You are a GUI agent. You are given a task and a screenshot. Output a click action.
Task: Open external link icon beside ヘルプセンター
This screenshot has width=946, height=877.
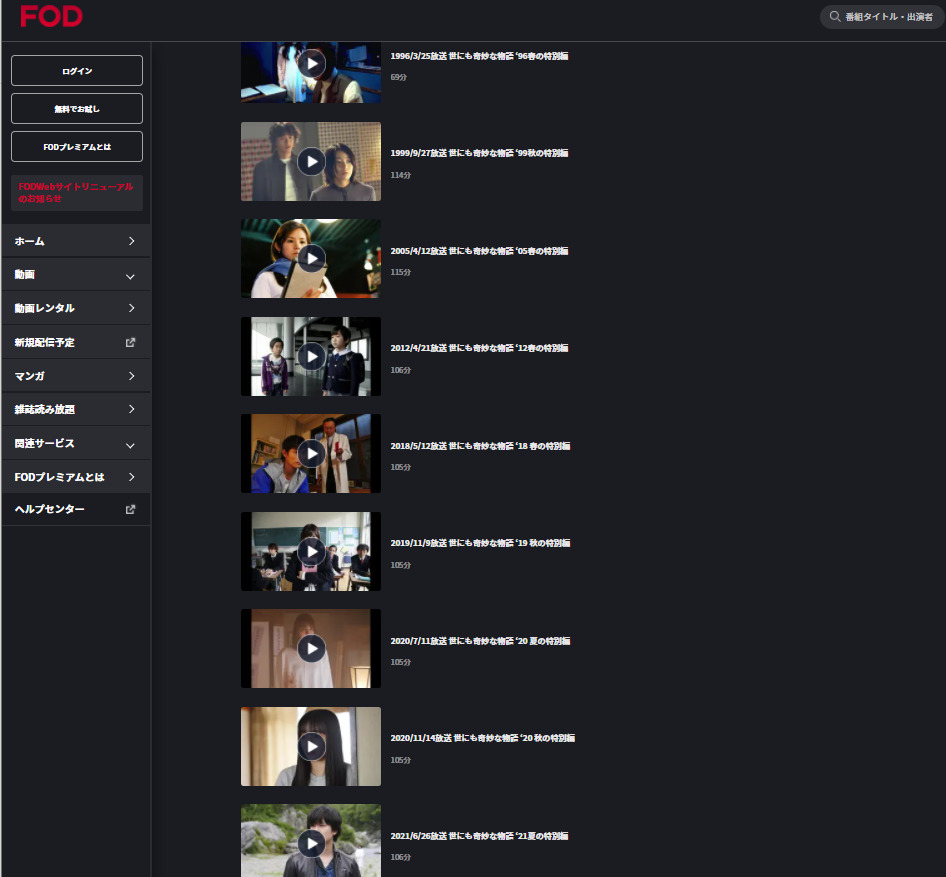tap(130, 509)
